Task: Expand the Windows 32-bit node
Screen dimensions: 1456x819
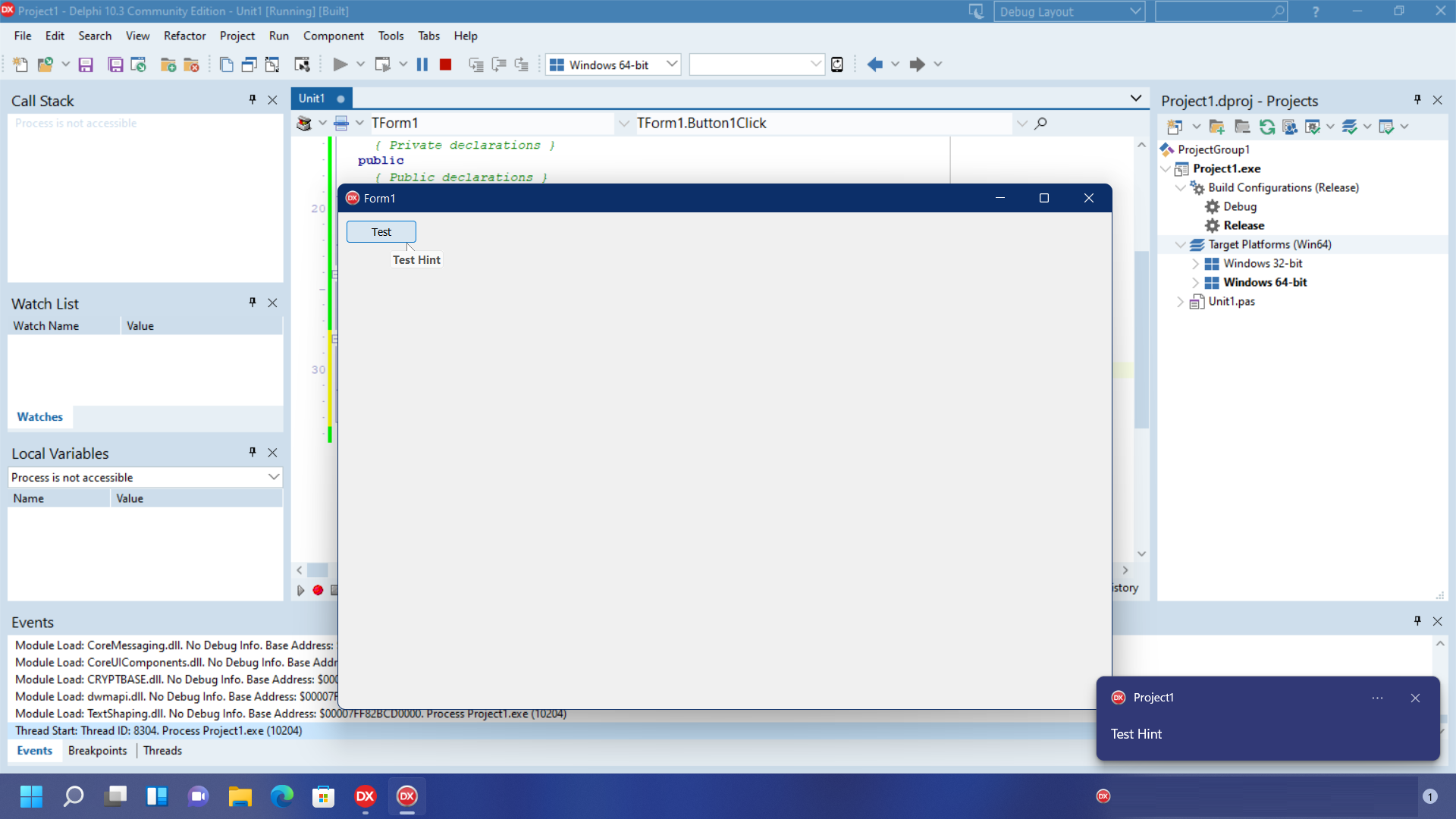Action: (x=1195, y=263)
